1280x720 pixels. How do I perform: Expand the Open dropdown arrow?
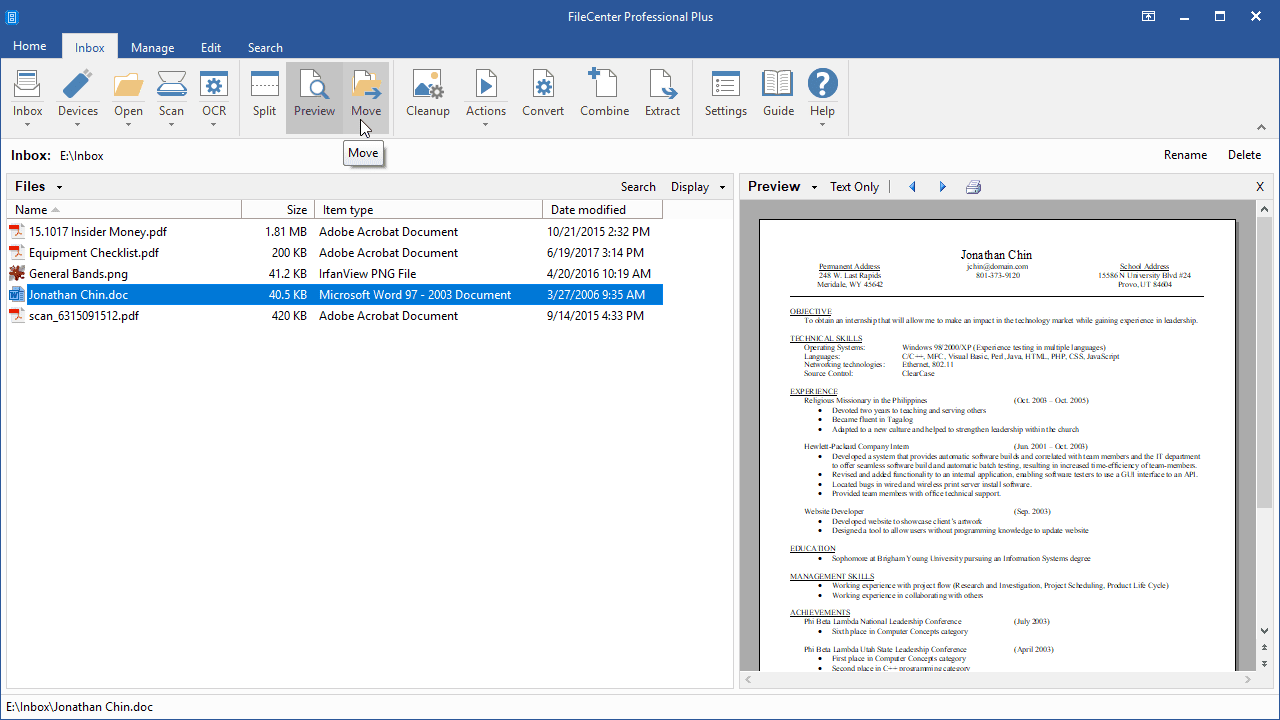click(x=128, y=125)
